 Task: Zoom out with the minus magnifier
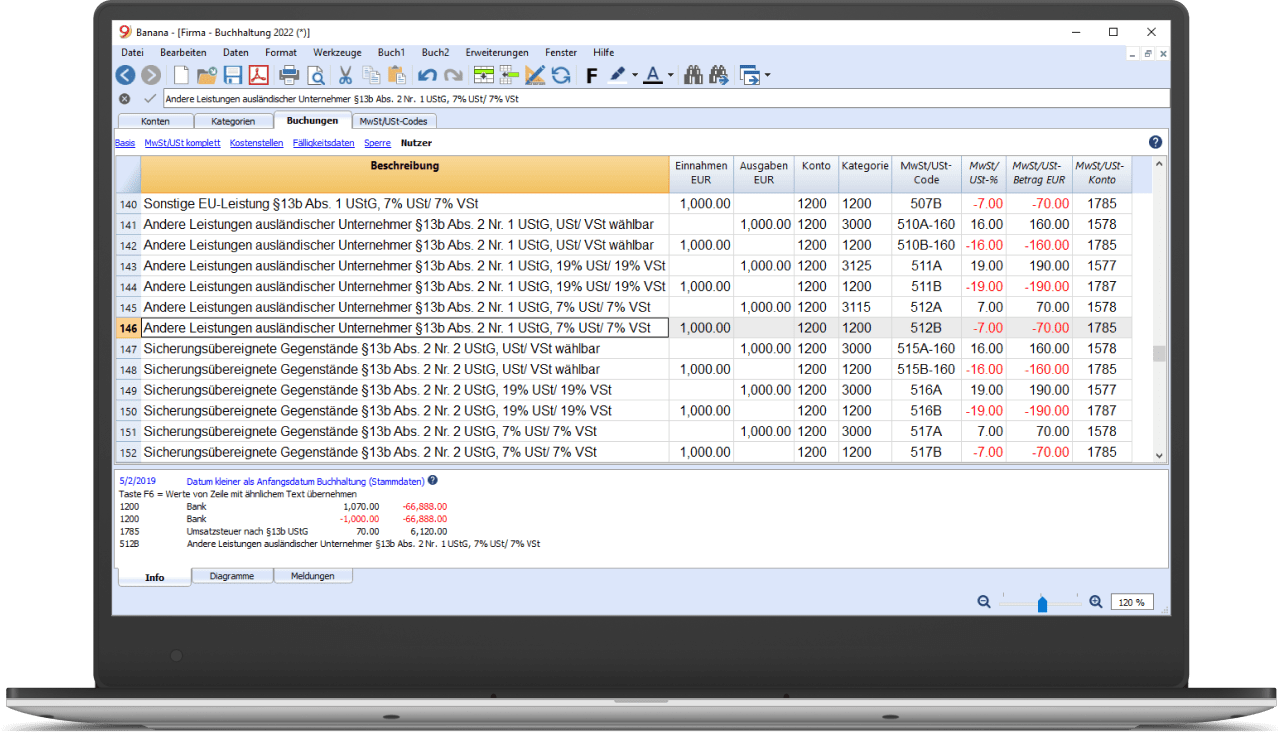click(x=984, y=602)
